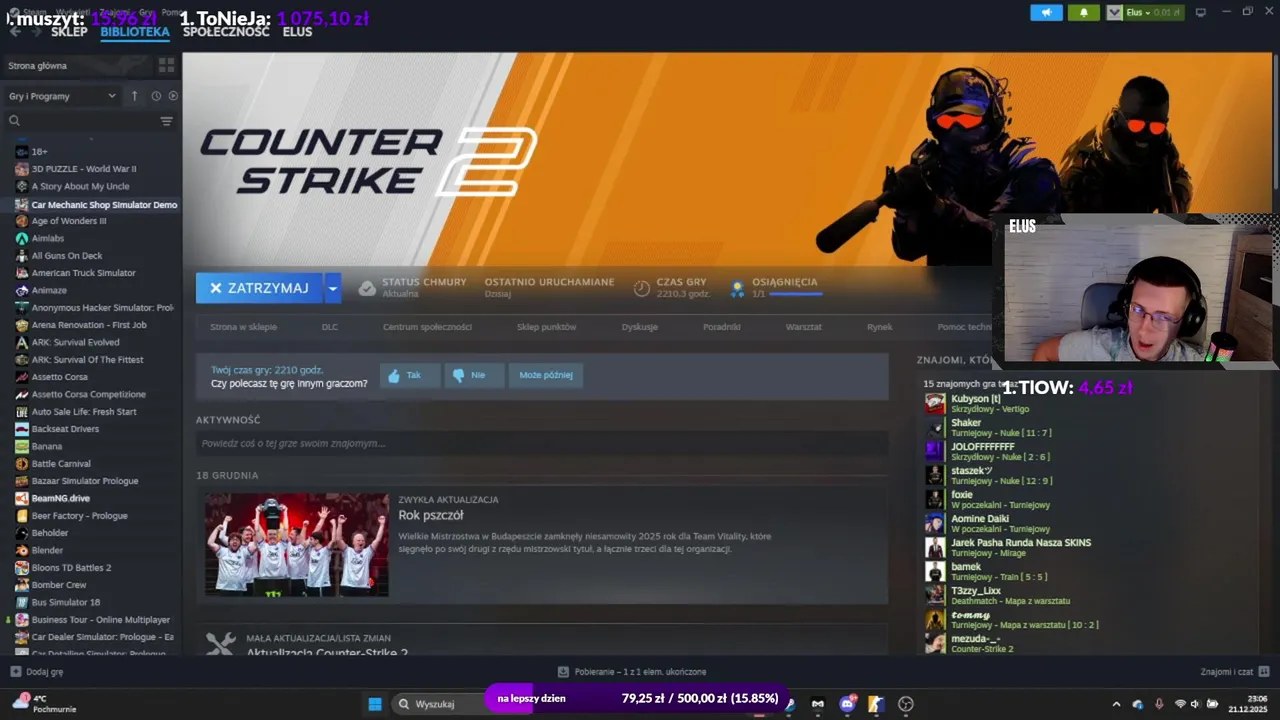Open friends chat icon at bottom right
The width and height of the screenshot is (1280, 720).
coord(1264,672)
